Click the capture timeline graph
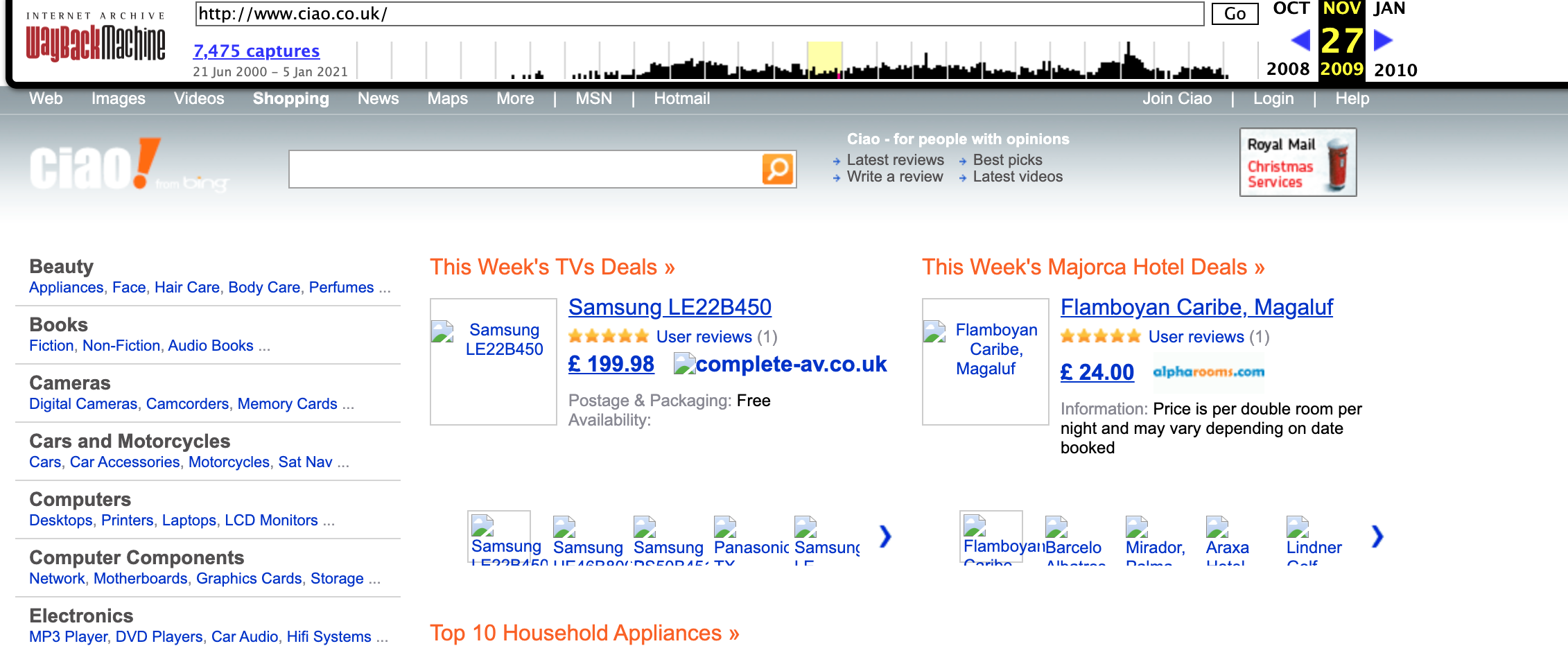 (x=808, y=60)
